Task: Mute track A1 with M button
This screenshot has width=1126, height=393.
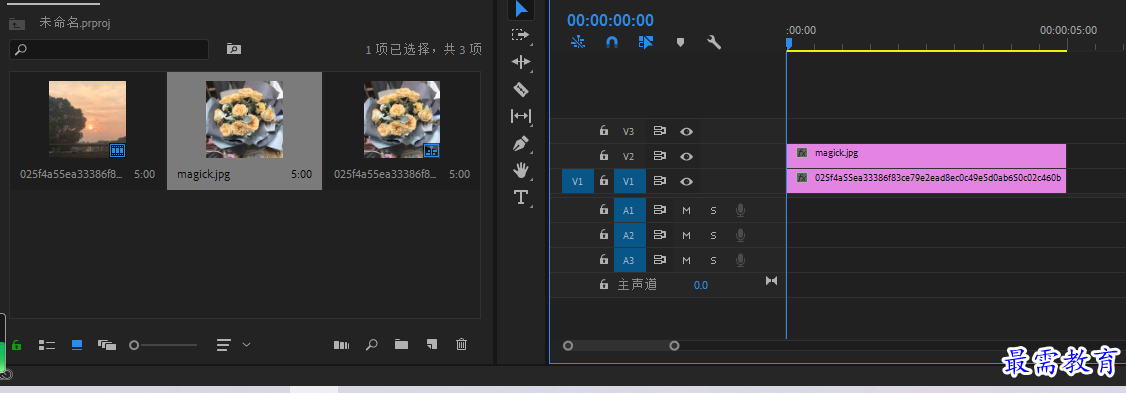Action: click(687, 211)
